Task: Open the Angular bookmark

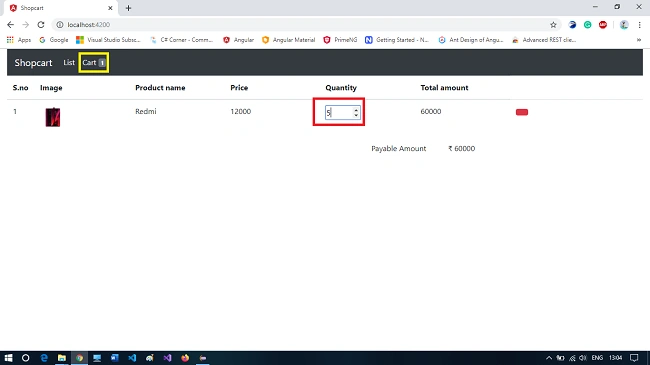Action: [238, 40]
